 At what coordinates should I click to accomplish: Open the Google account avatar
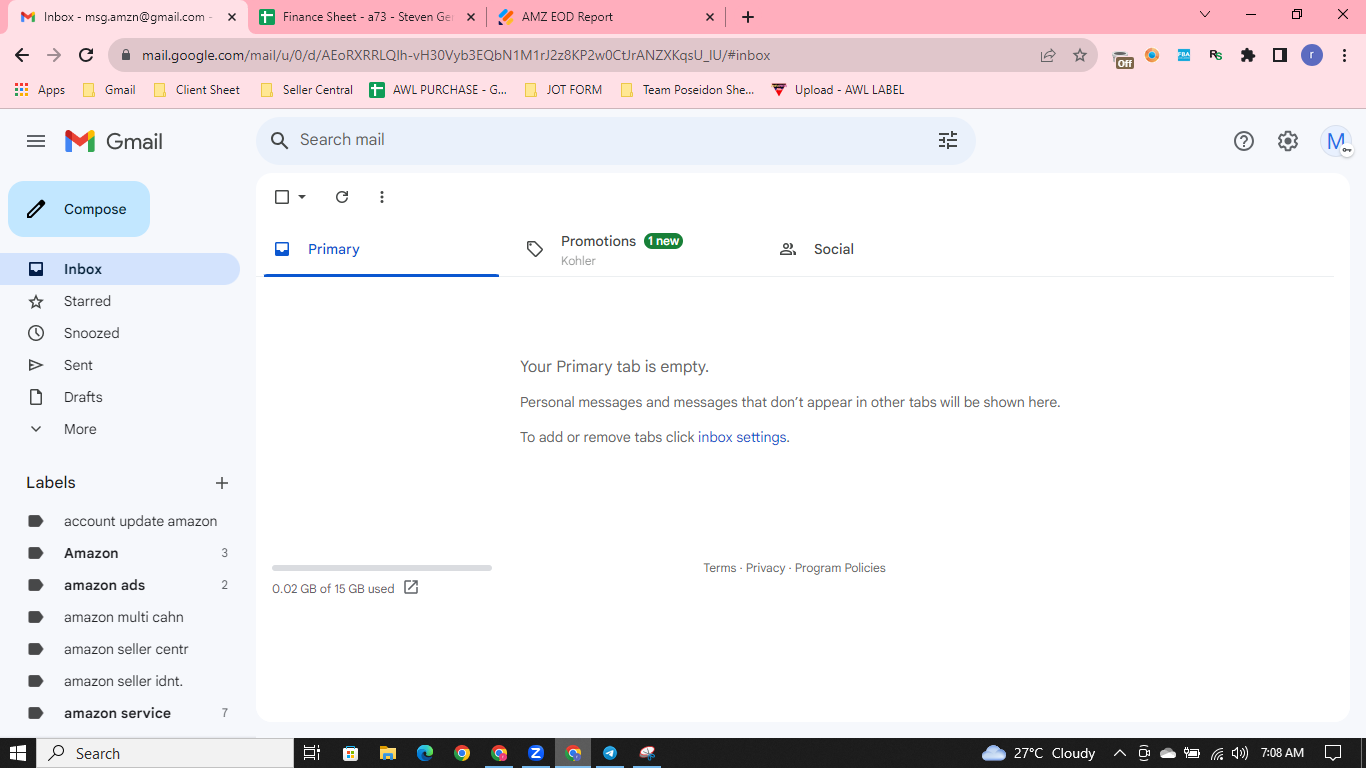coord(1336,141)
